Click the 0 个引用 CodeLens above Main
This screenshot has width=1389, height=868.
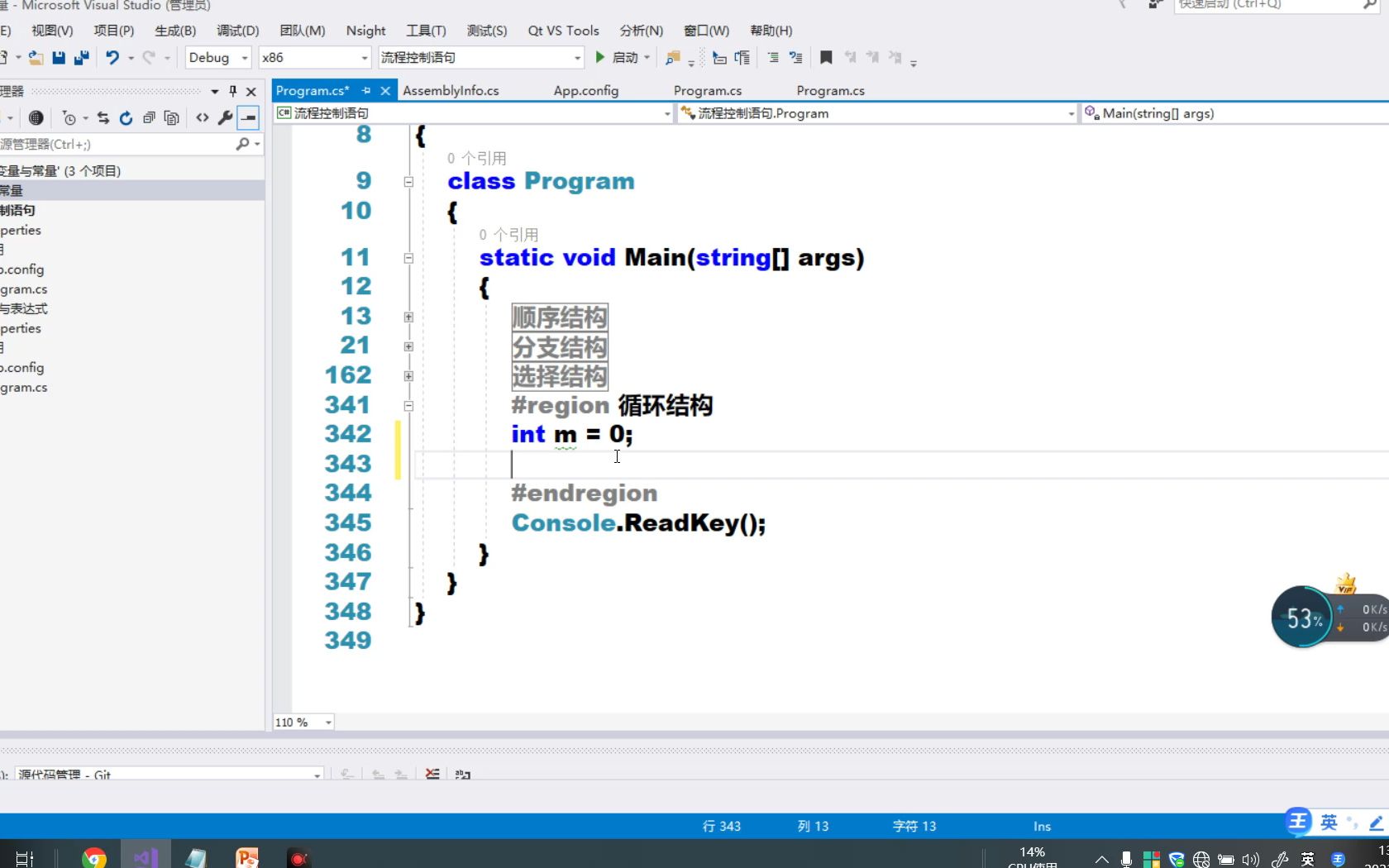(508, 235)
